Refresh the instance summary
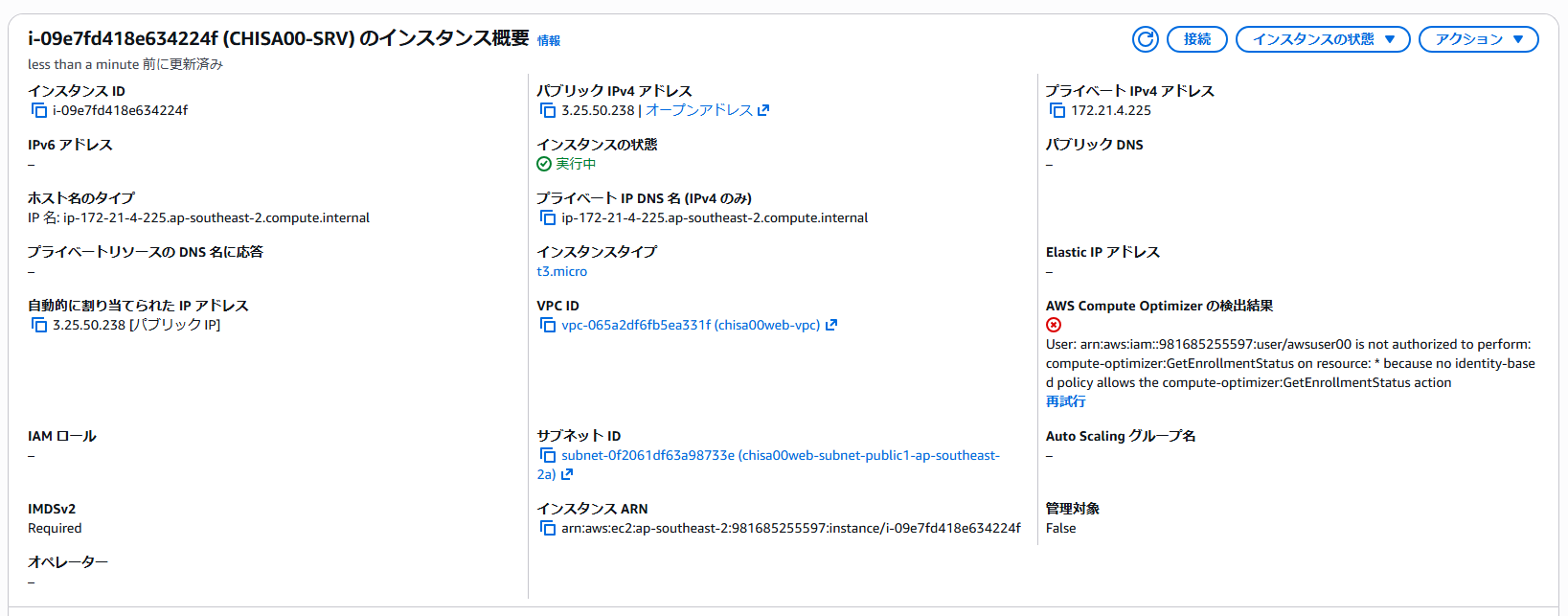This screenshot has height=616, width=1568. coord(1145,39)
